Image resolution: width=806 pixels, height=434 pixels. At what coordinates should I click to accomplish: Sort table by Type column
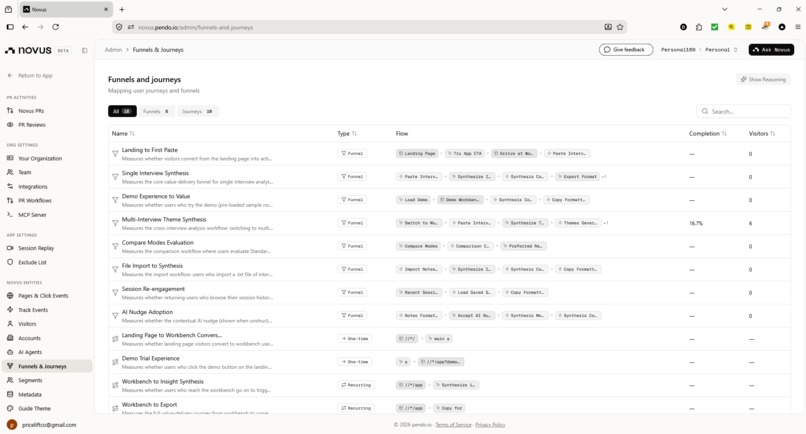coord(347,134)
